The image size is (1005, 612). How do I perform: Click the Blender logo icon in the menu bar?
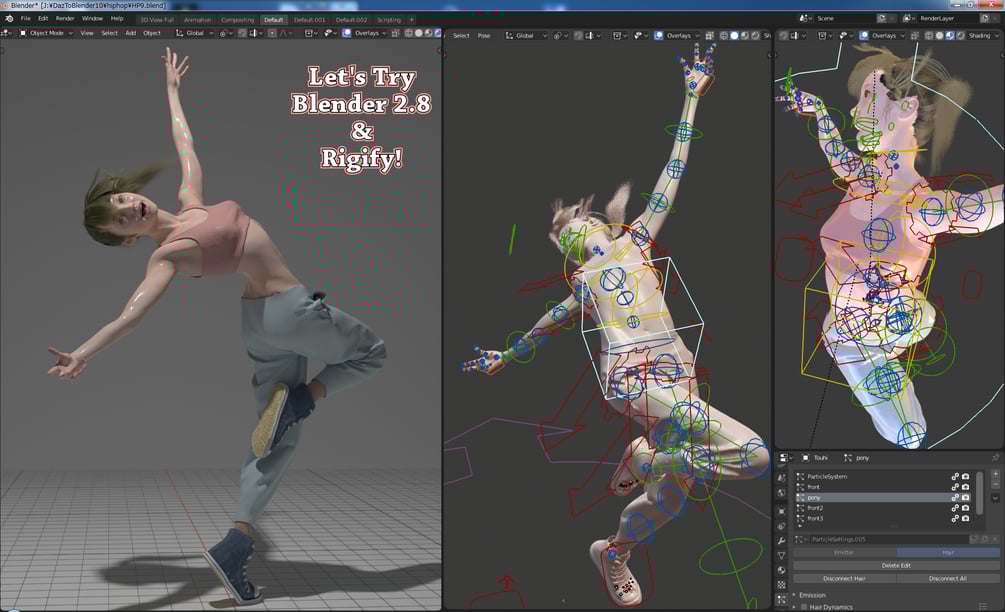pyautogui.click(x=9, y=19)
